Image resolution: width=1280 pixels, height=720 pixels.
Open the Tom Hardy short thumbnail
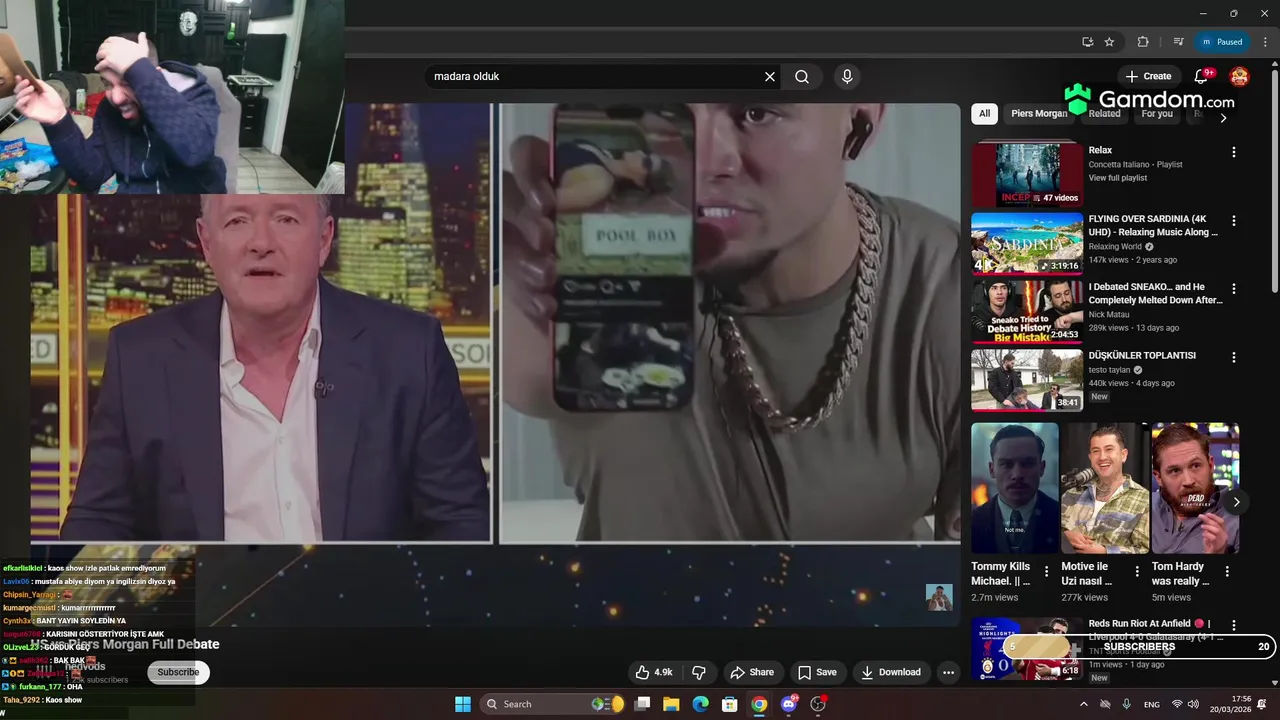(x=1195, y=488)
